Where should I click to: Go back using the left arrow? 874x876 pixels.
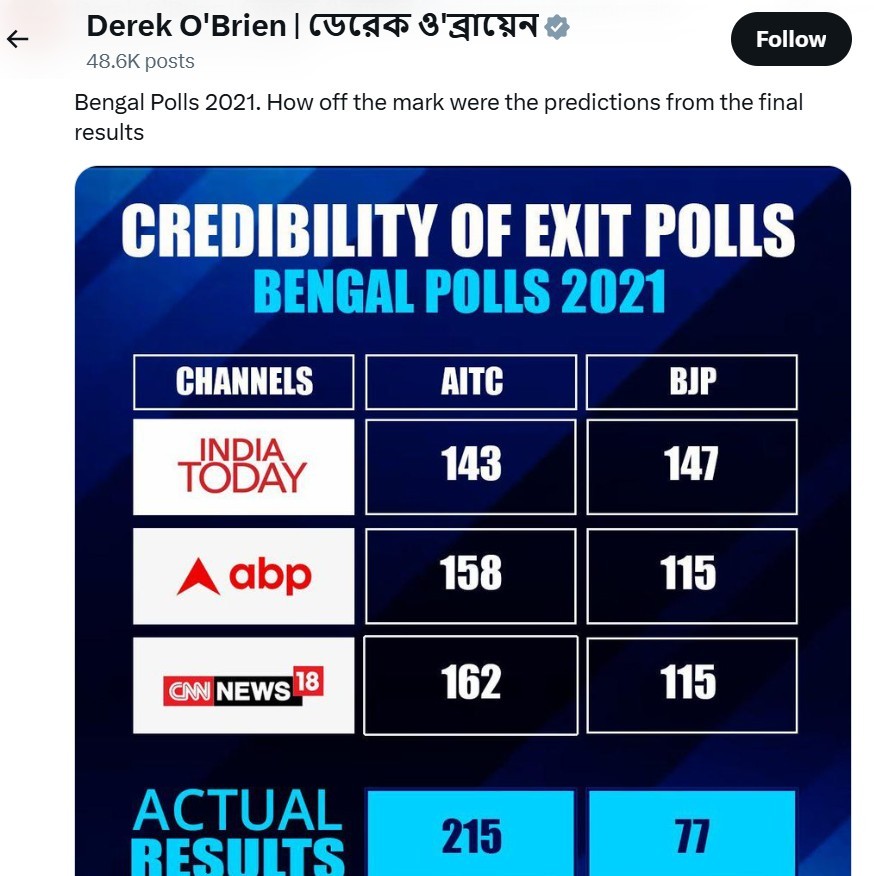click(x=18, y=39)
